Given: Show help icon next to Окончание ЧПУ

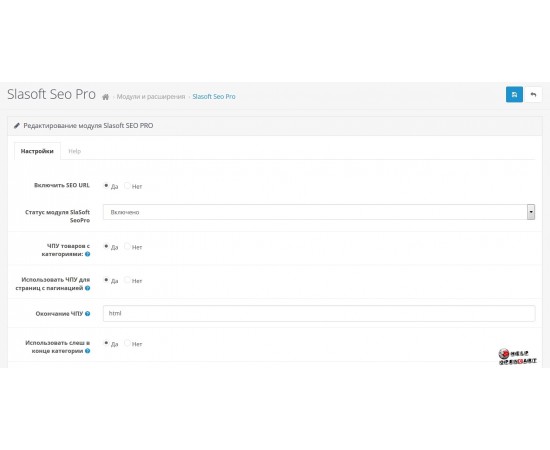Looking at the screenshot, I should [88, 314].
